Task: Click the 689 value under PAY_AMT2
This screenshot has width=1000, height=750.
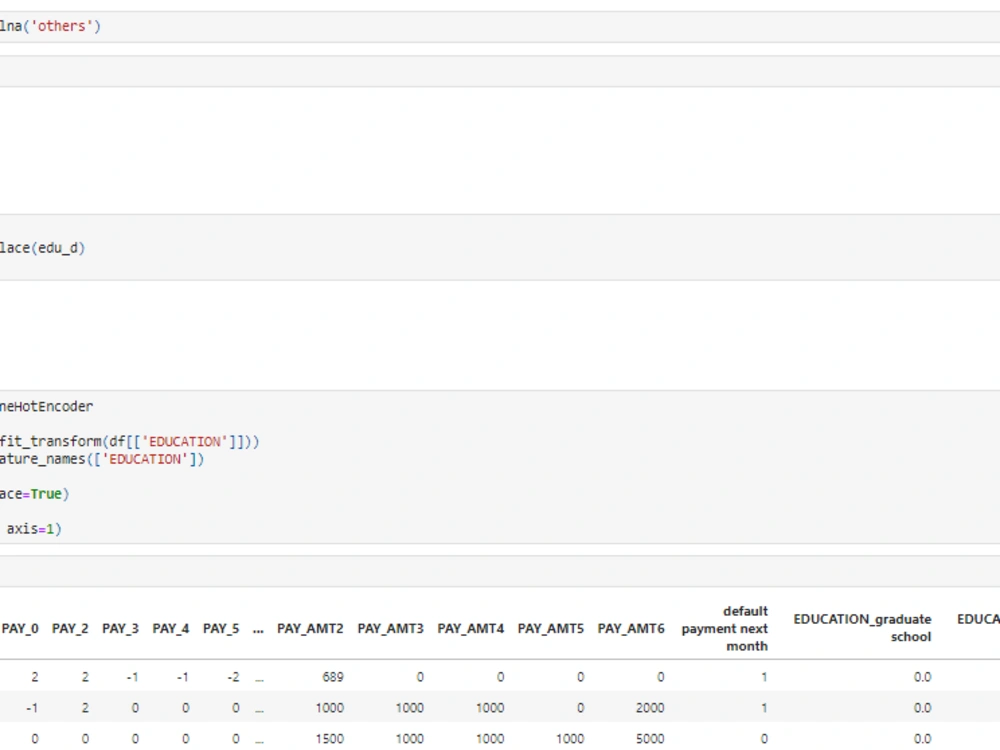Action: pos(333,677)
